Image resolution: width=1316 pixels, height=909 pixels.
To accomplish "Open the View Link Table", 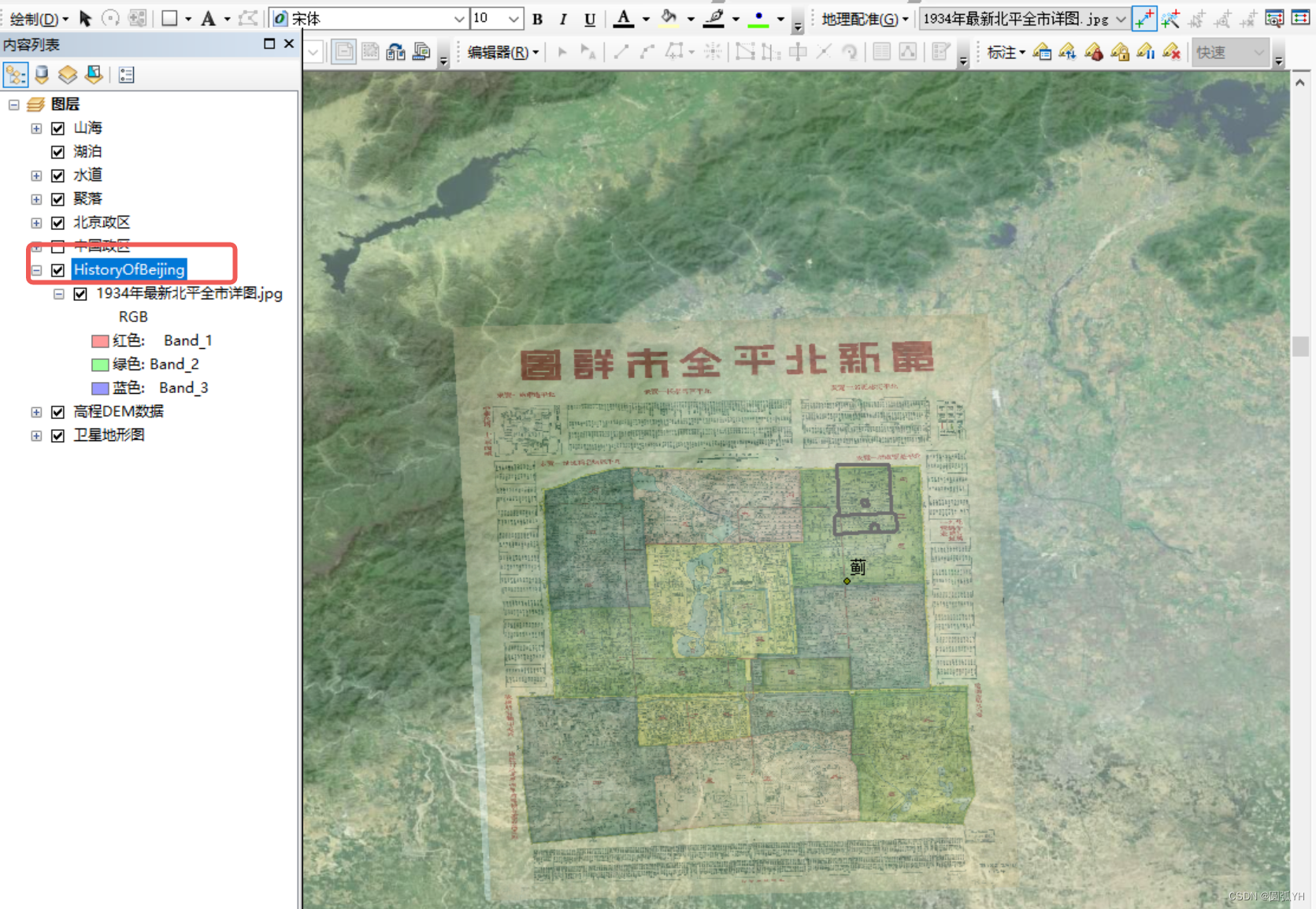I will click(1300, 18).
